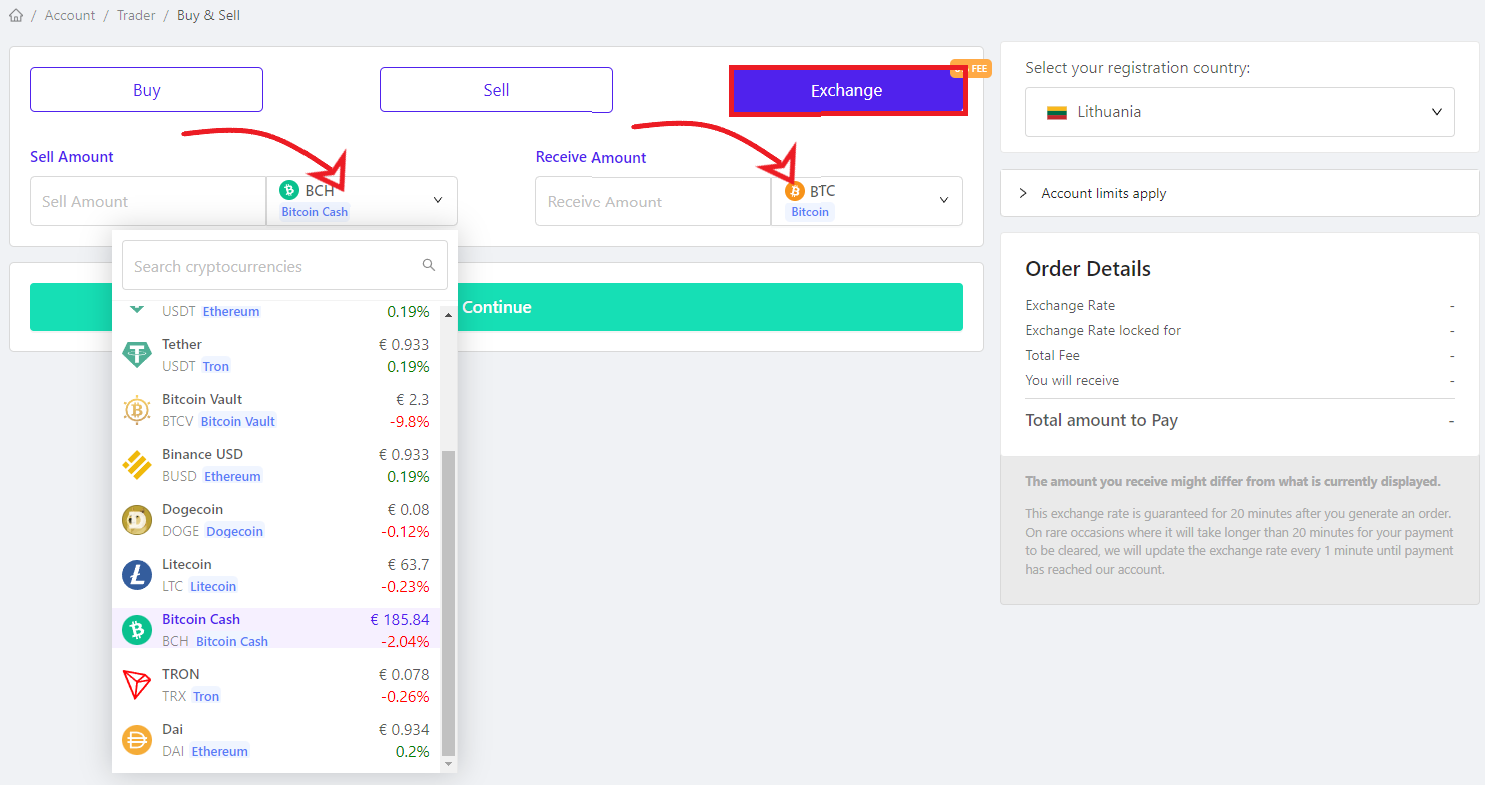Select TRON TRX from currency list

[x=276, y=685]
